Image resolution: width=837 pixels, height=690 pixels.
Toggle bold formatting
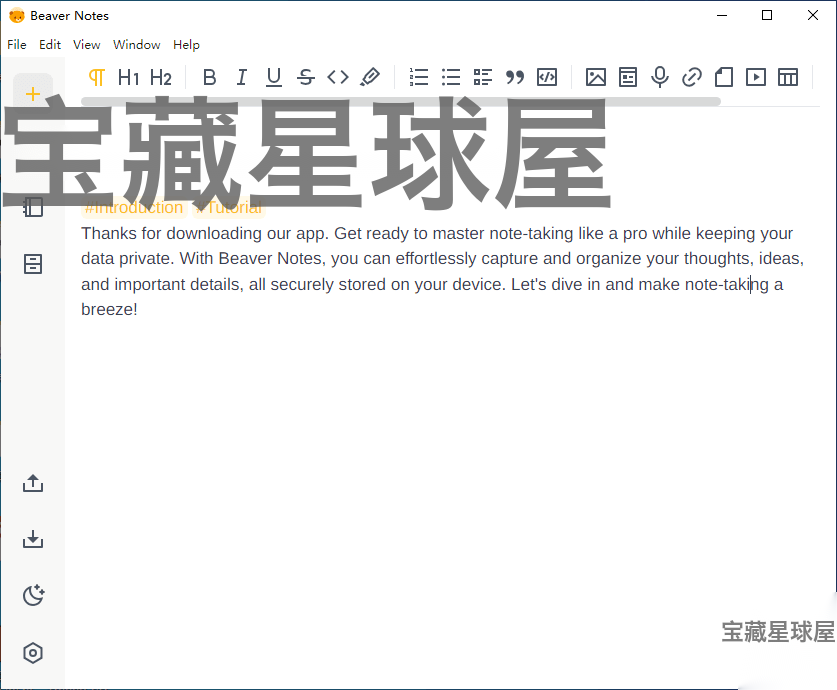coord(209,77)
